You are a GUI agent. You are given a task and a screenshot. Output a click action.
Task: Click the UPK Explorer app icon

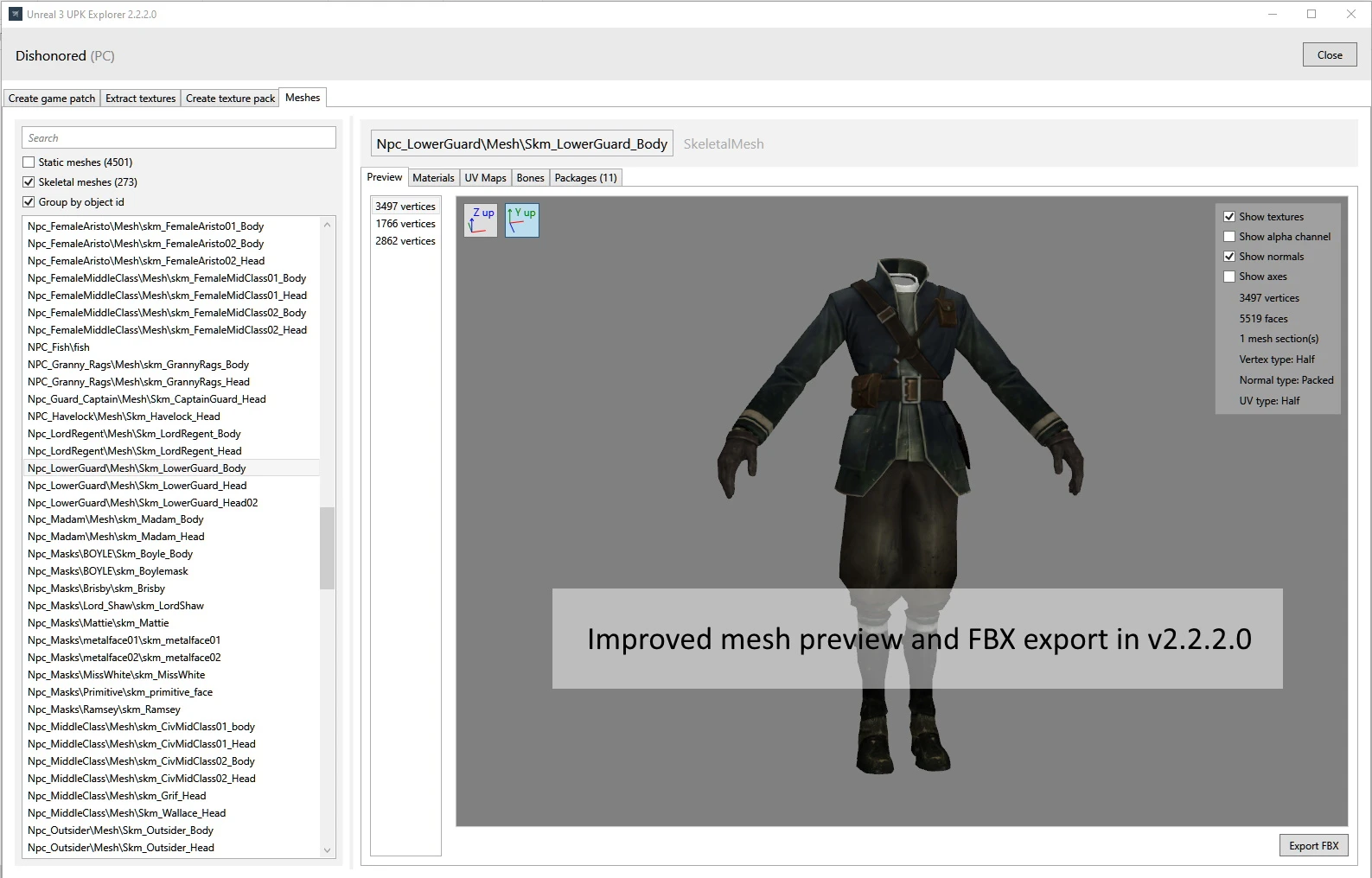tap(15, 14)
